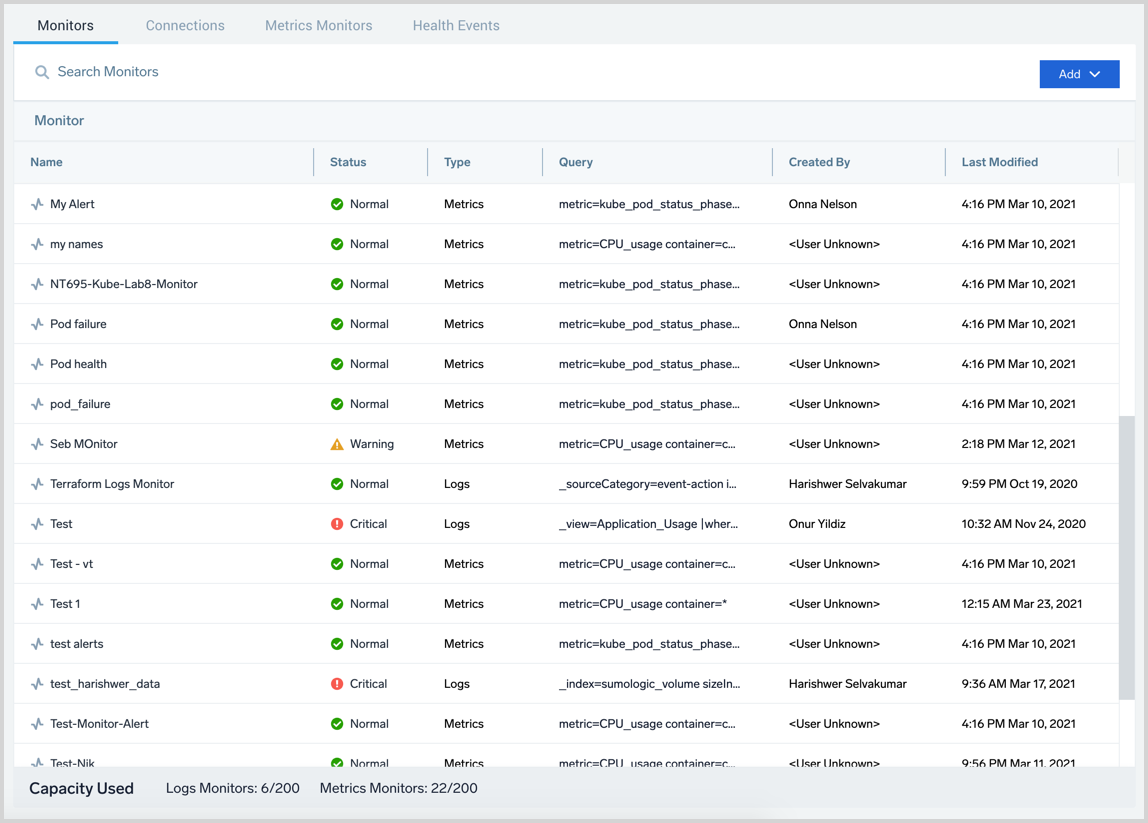Click the red Critical icon on Test row
This screenshot has width=1148, height=823.
pos(337,524)
